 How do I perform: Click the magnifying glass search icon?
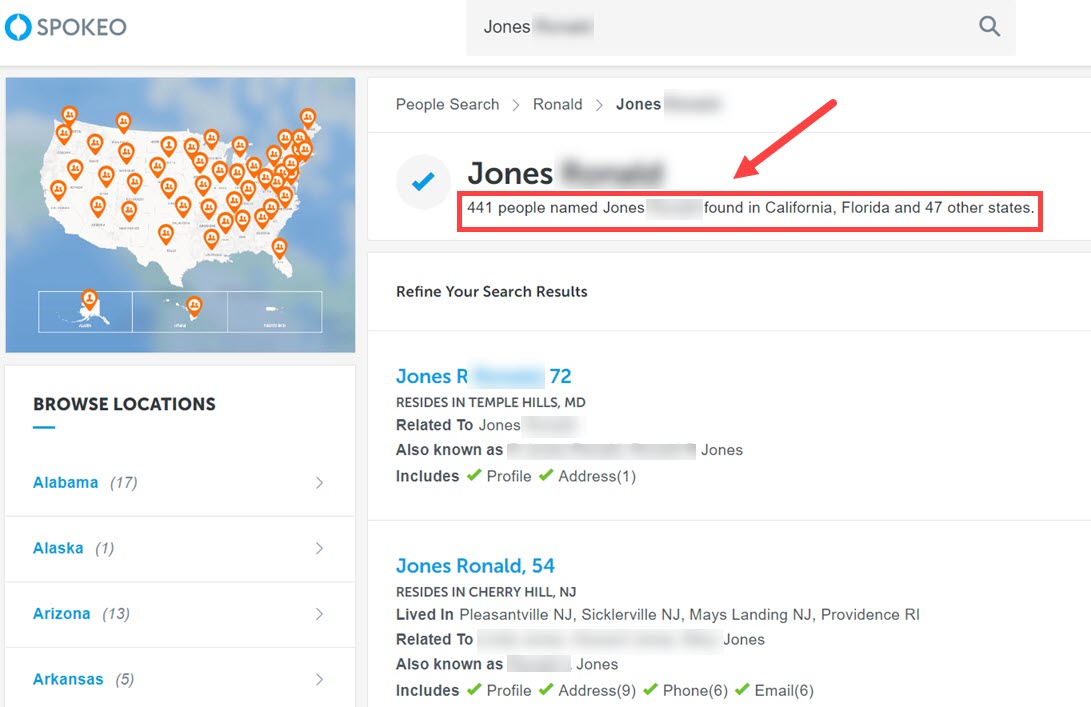[989, 26]
